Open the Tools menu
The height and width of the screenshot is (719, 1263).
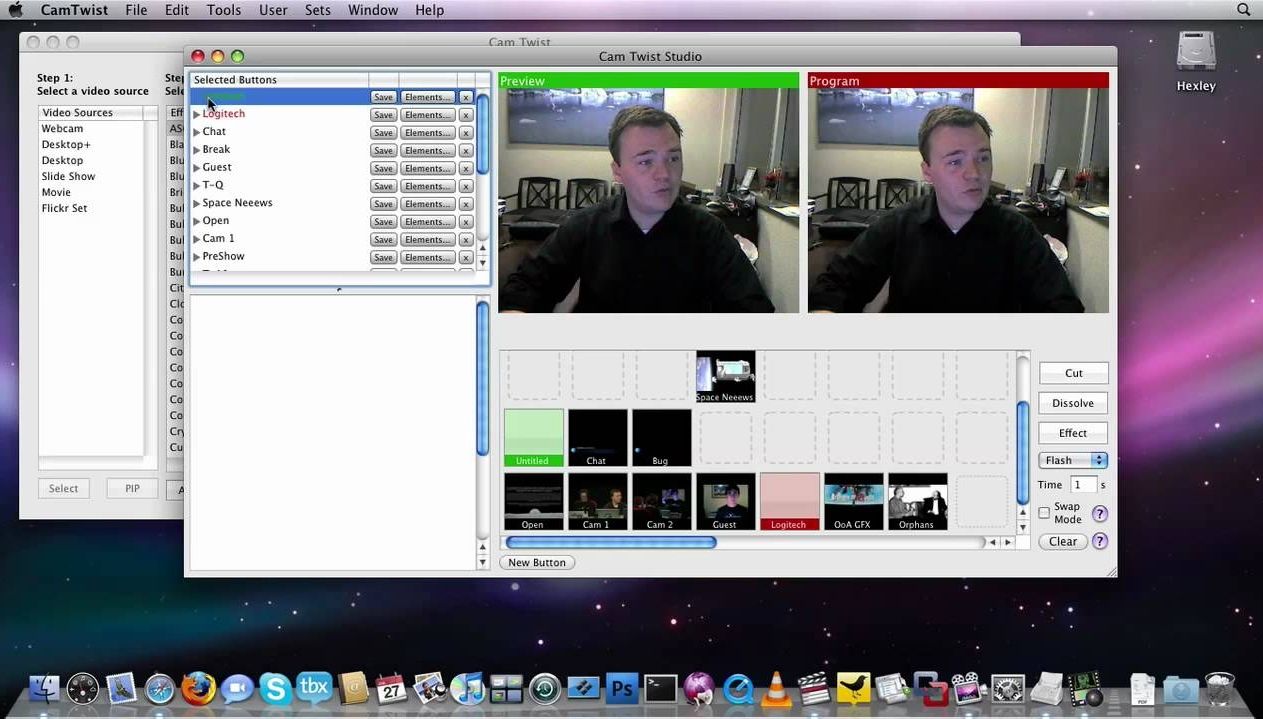[224, 10]
